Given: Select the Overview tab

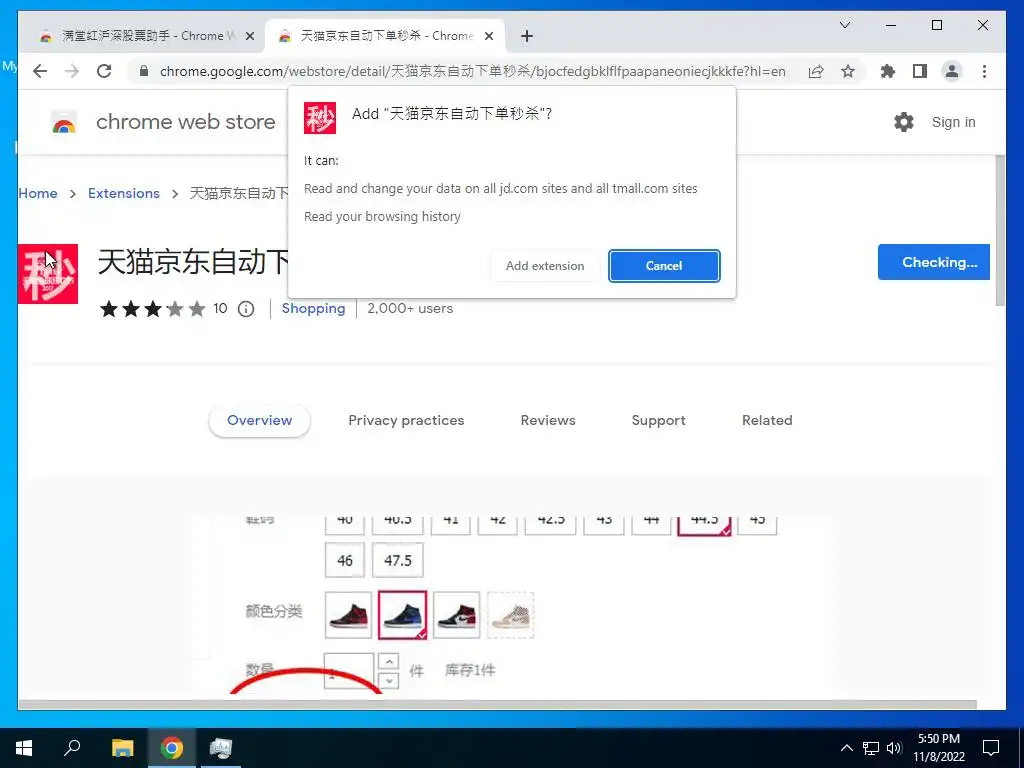Looking at the screenshot, I should [259, 421].
